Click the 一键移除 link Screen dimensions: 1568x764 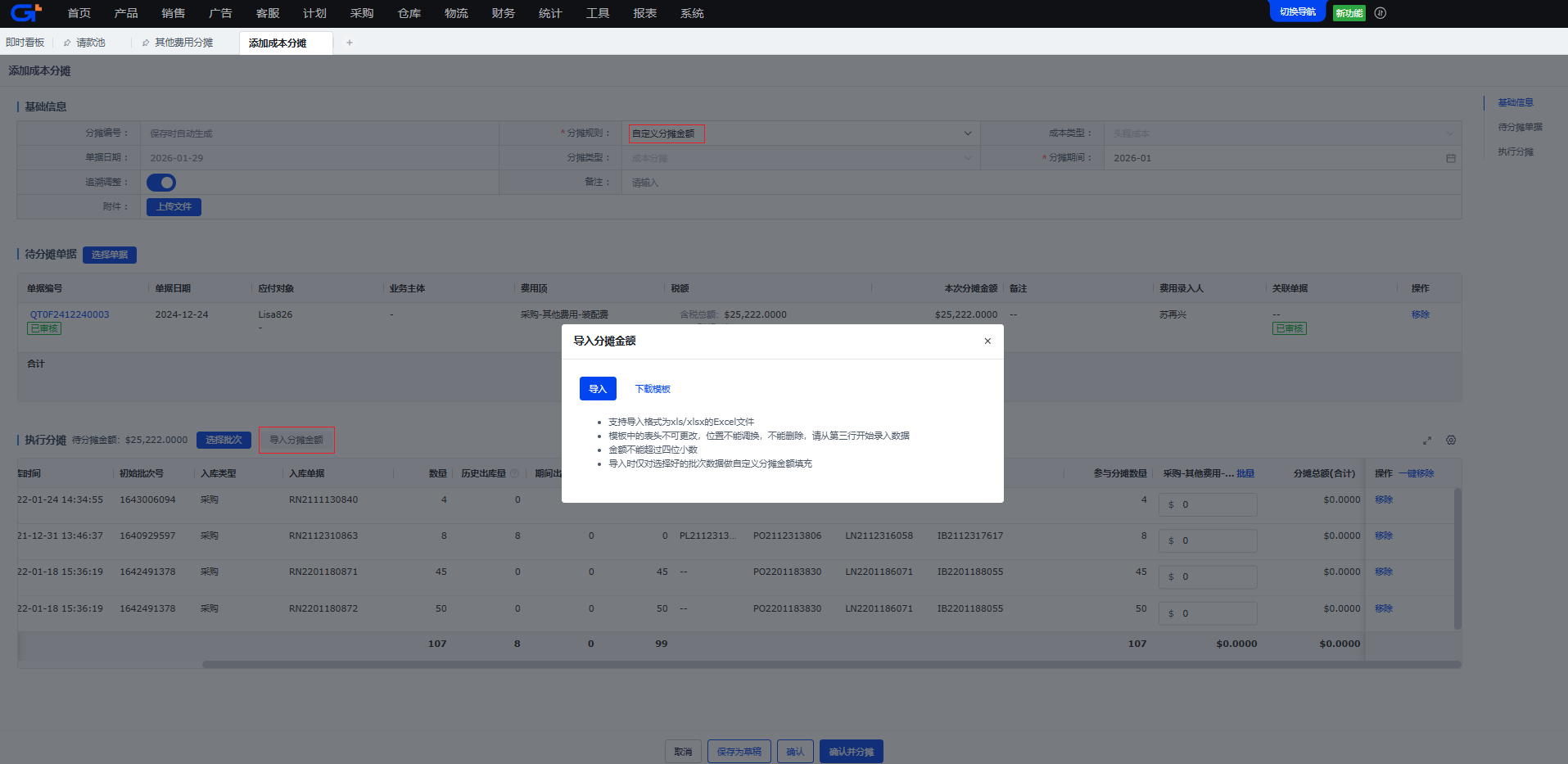coord(1416,473)
